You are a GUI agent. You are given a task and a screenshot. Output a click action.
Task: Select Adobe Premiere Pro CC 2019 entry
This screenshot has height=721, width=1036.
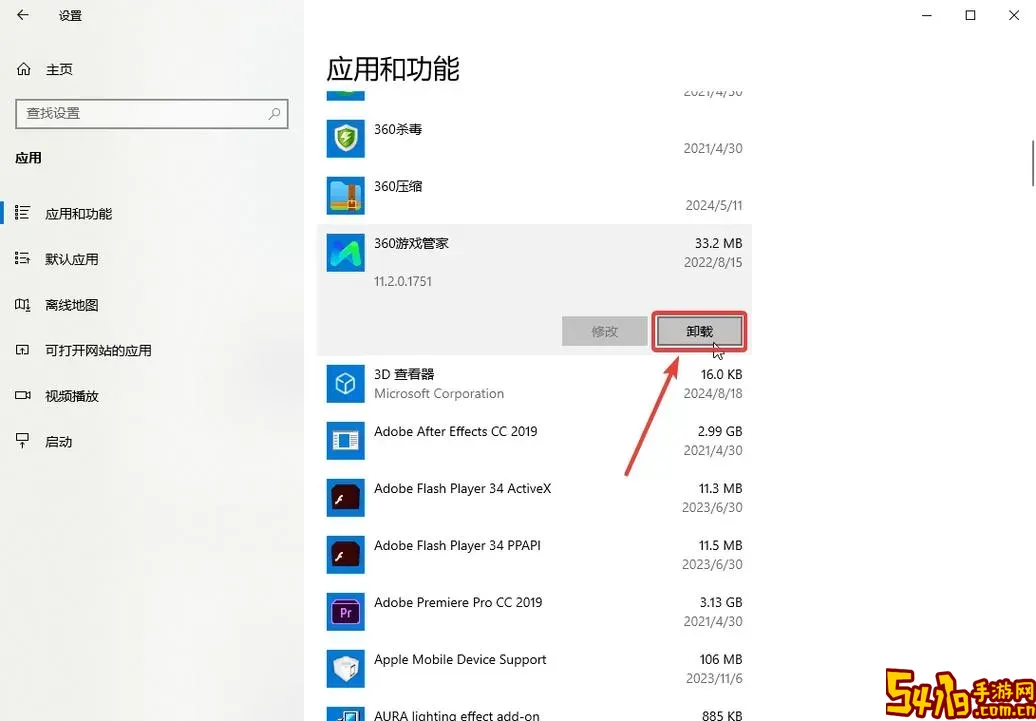point(535,612)
